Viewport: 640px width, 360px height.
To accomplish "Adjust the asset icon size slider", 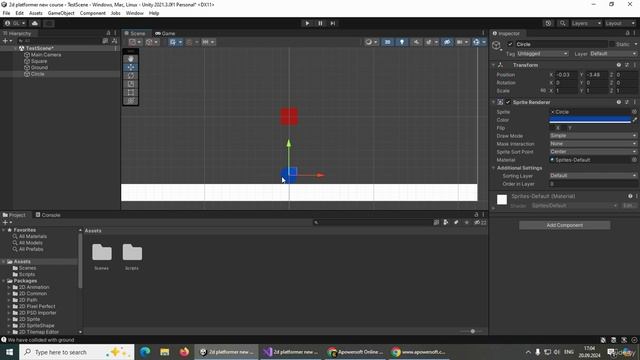I will point(472,331).
